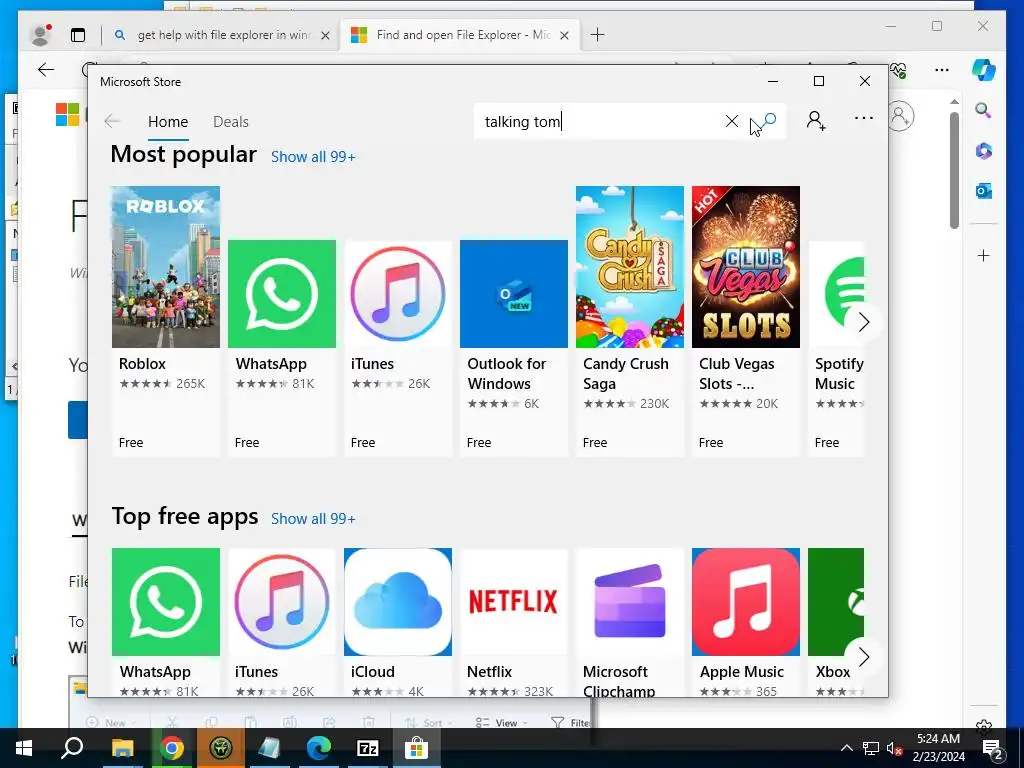Click the Edge browser back arrow

click(46, 70)
